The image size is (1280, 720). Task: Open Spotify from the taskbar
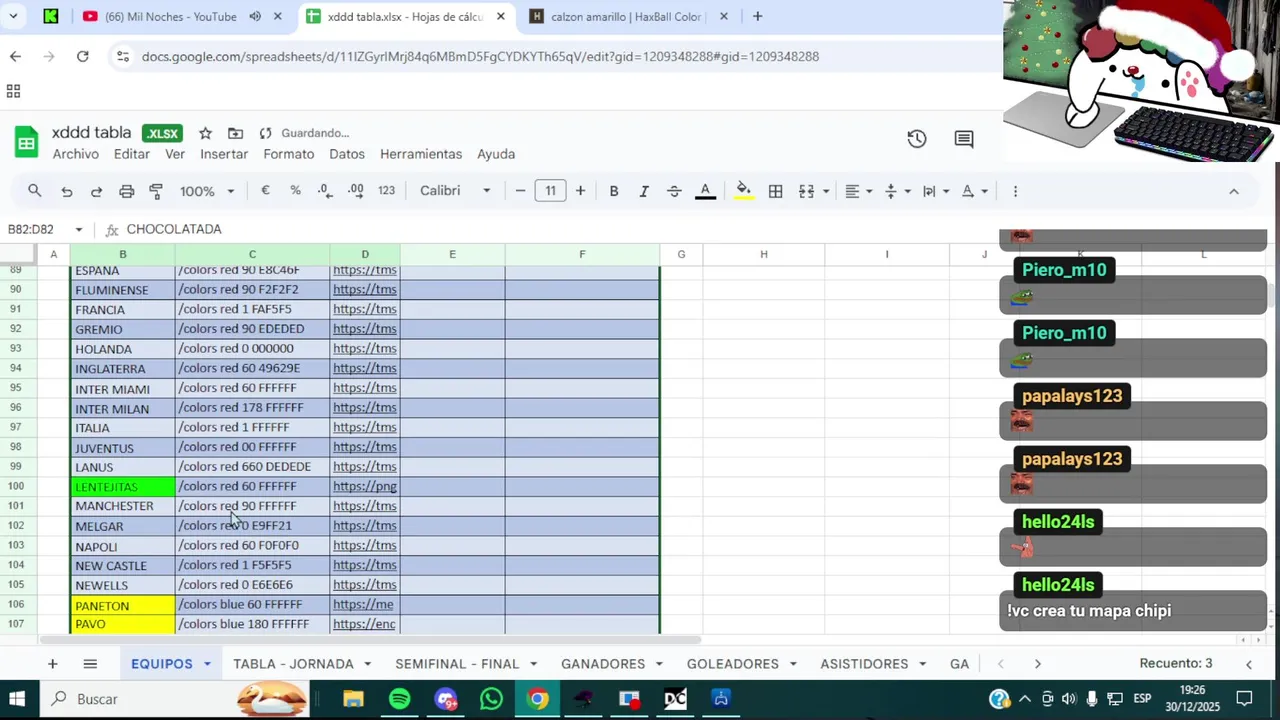399,699
